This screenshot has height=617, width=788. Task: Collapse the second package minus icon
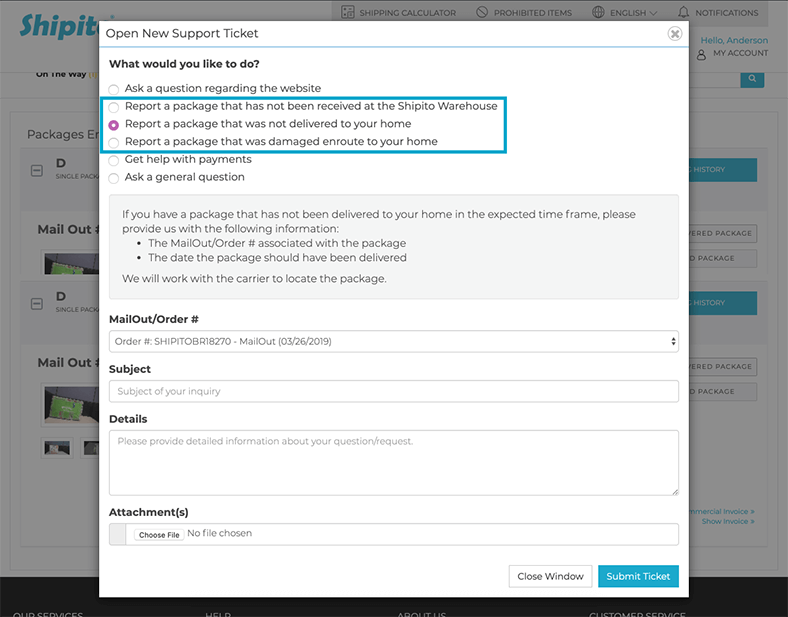click(37, 304)
